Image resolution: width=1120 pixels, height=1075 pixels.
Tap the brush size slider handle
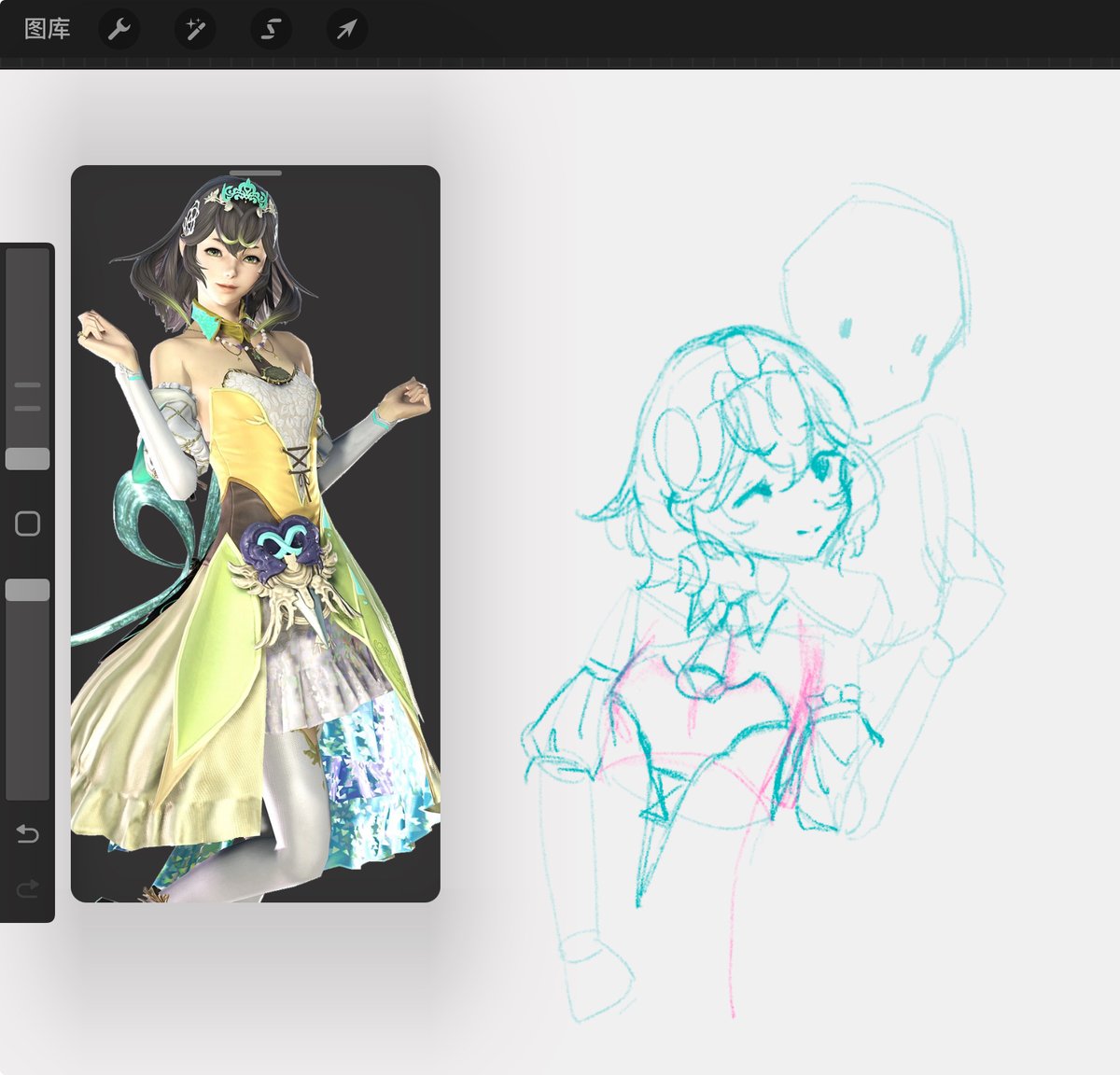point(28,458)
